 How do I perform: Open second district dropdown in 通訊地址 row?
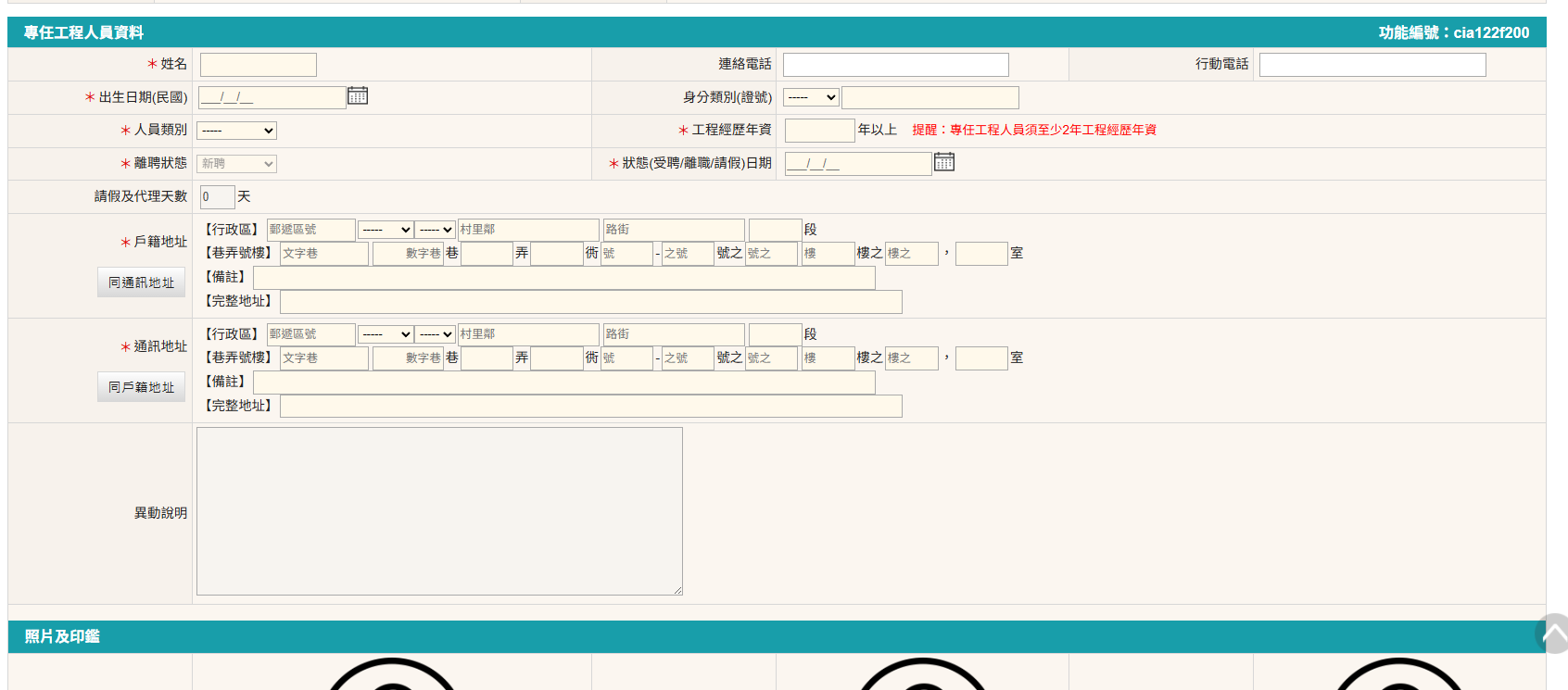[x=435, y=334]
